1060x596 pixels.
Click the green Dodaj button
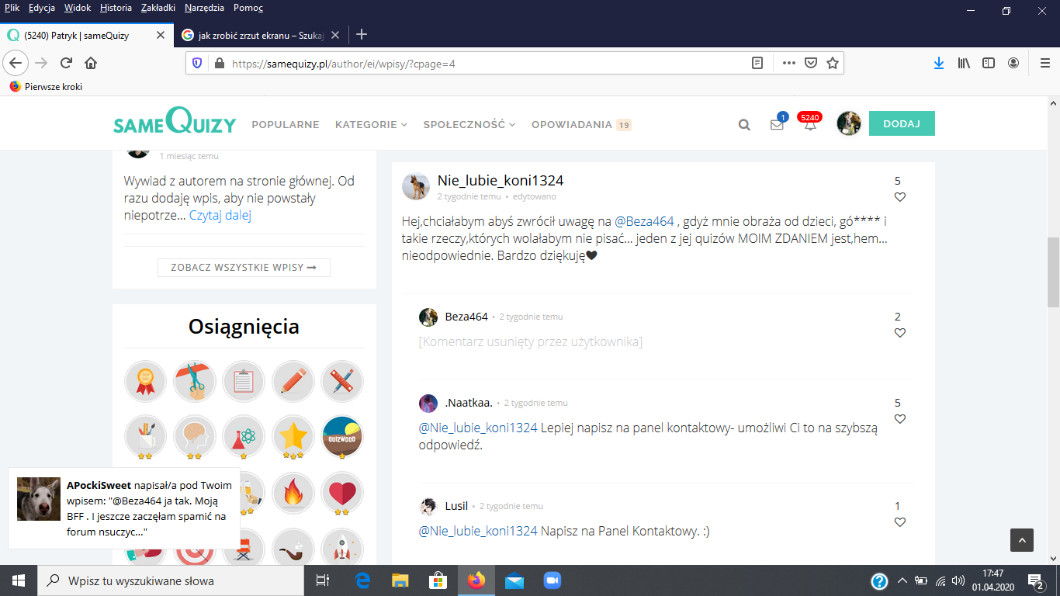click(901, 123)
